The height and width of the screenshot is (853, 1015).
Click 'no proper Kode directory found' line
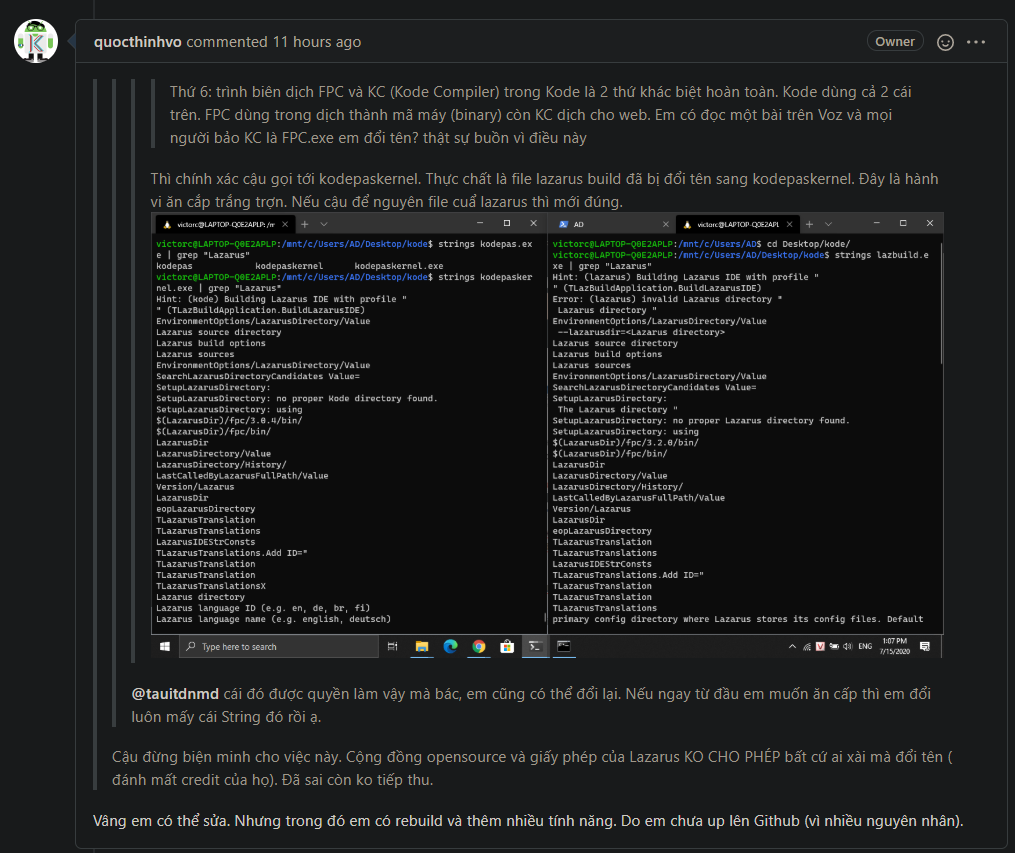(x=296, y=399)
